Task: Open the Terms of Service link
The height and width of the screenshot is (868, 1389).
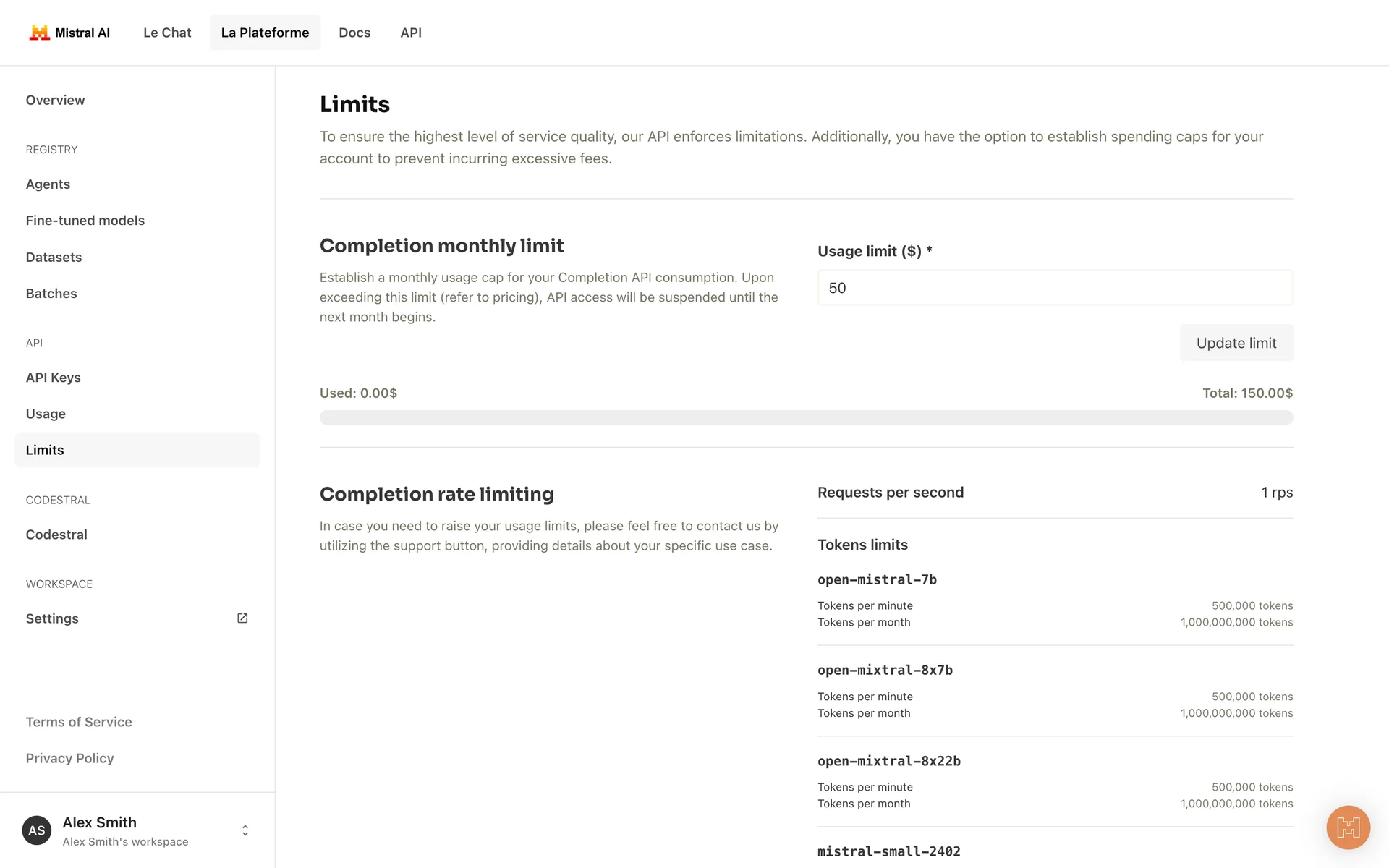Action: (x=79, y=722)
